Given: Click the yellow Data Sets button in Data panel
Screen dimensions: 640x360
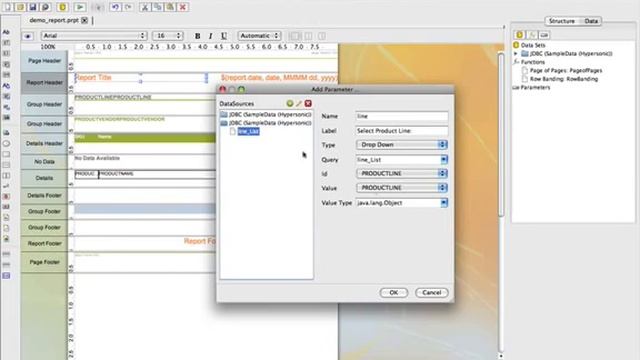Looking at the screenshot, I should (520, 35).
